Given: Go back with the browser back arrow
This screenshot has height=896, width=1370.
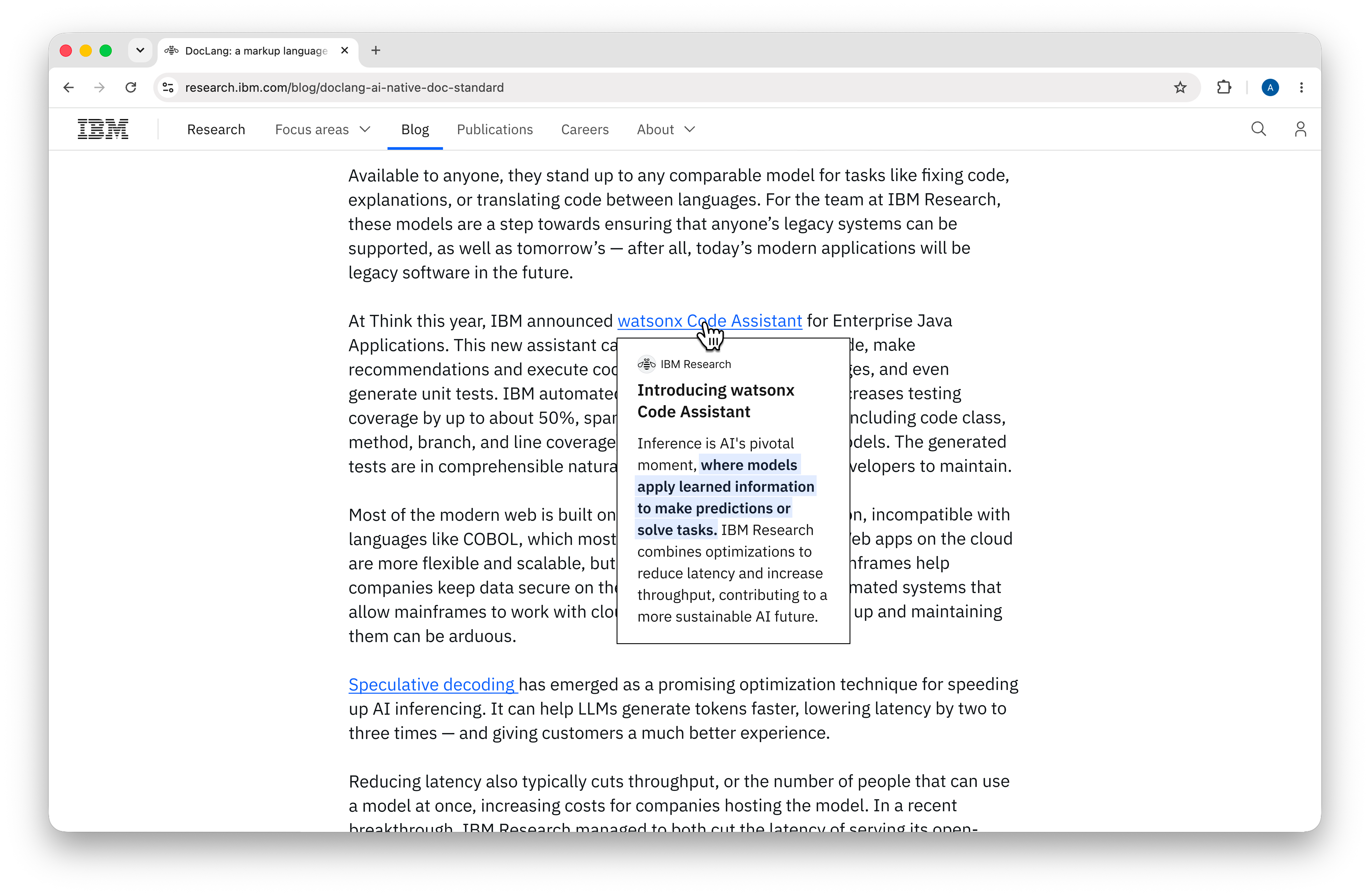Looking at the screenshot, I should (x=68, y=87).
